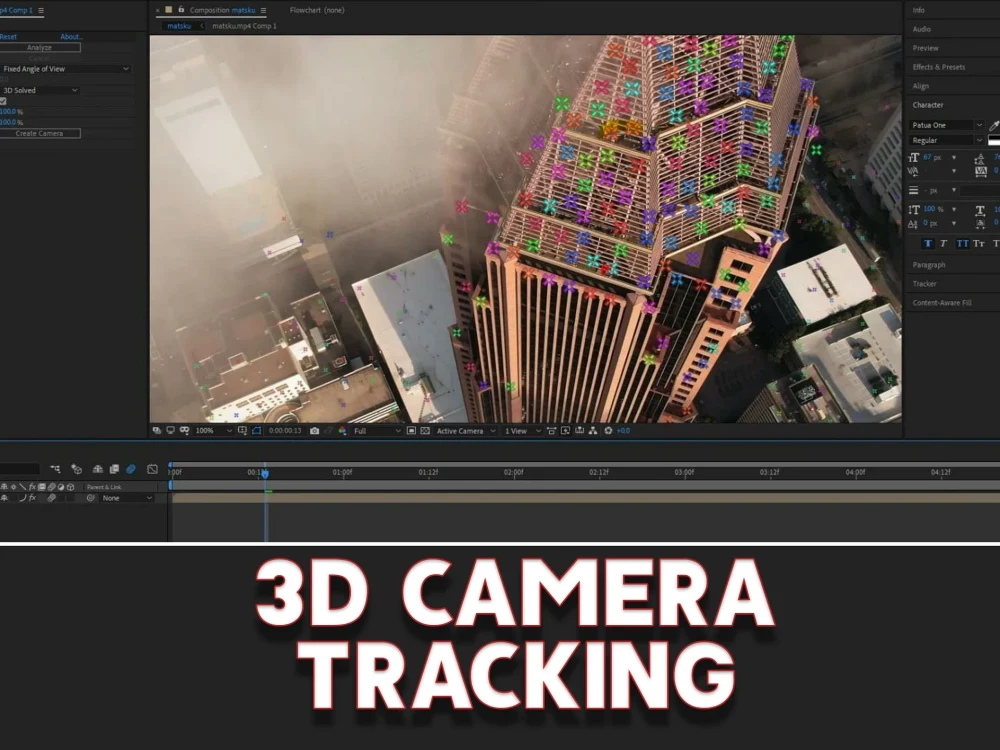Open the Composition matsku panel menu
Viewport: 1000px width, 750px height.
point(263,10)
